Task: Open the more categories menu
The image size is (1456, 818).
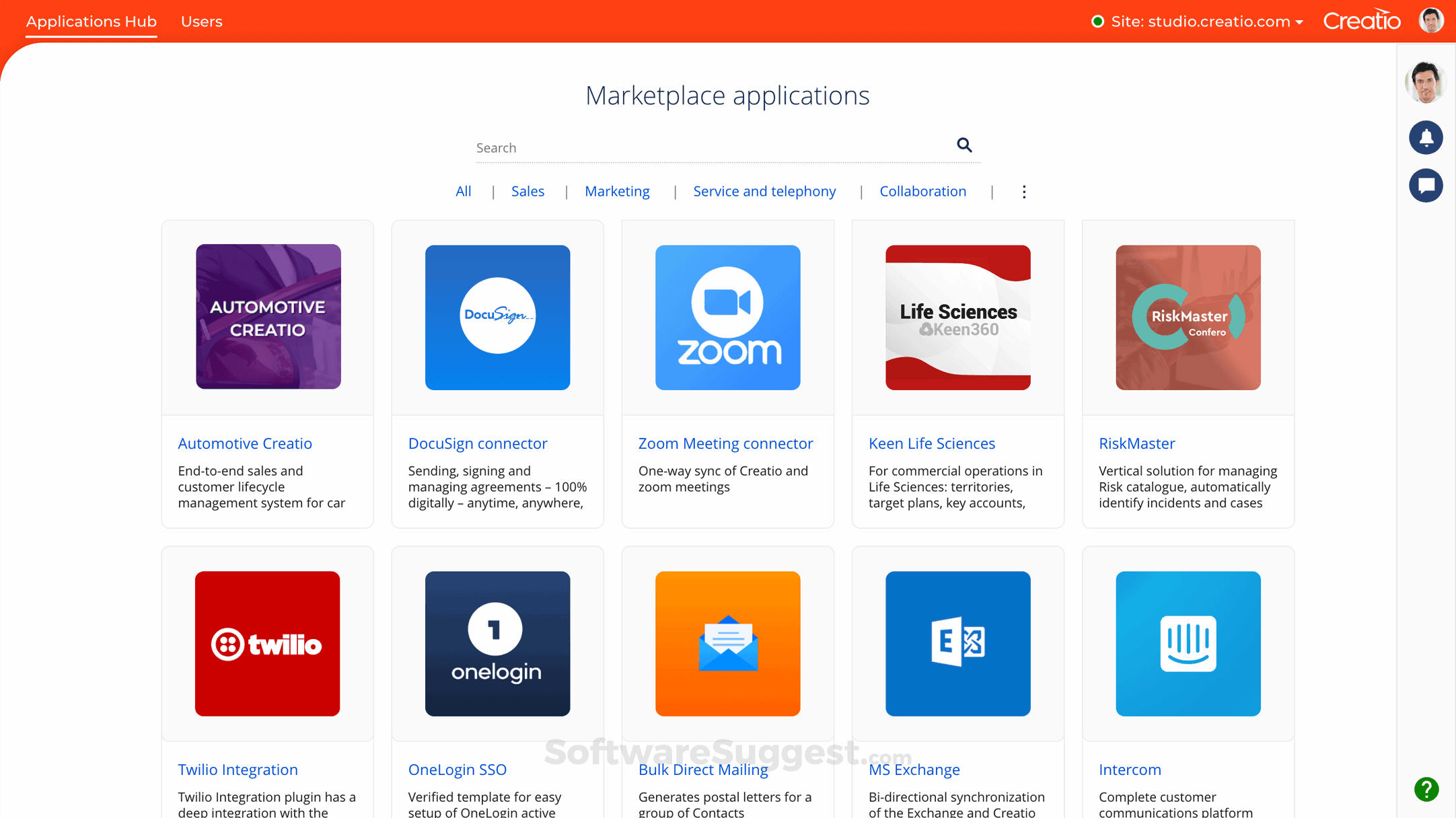Action: (1023, 192)
